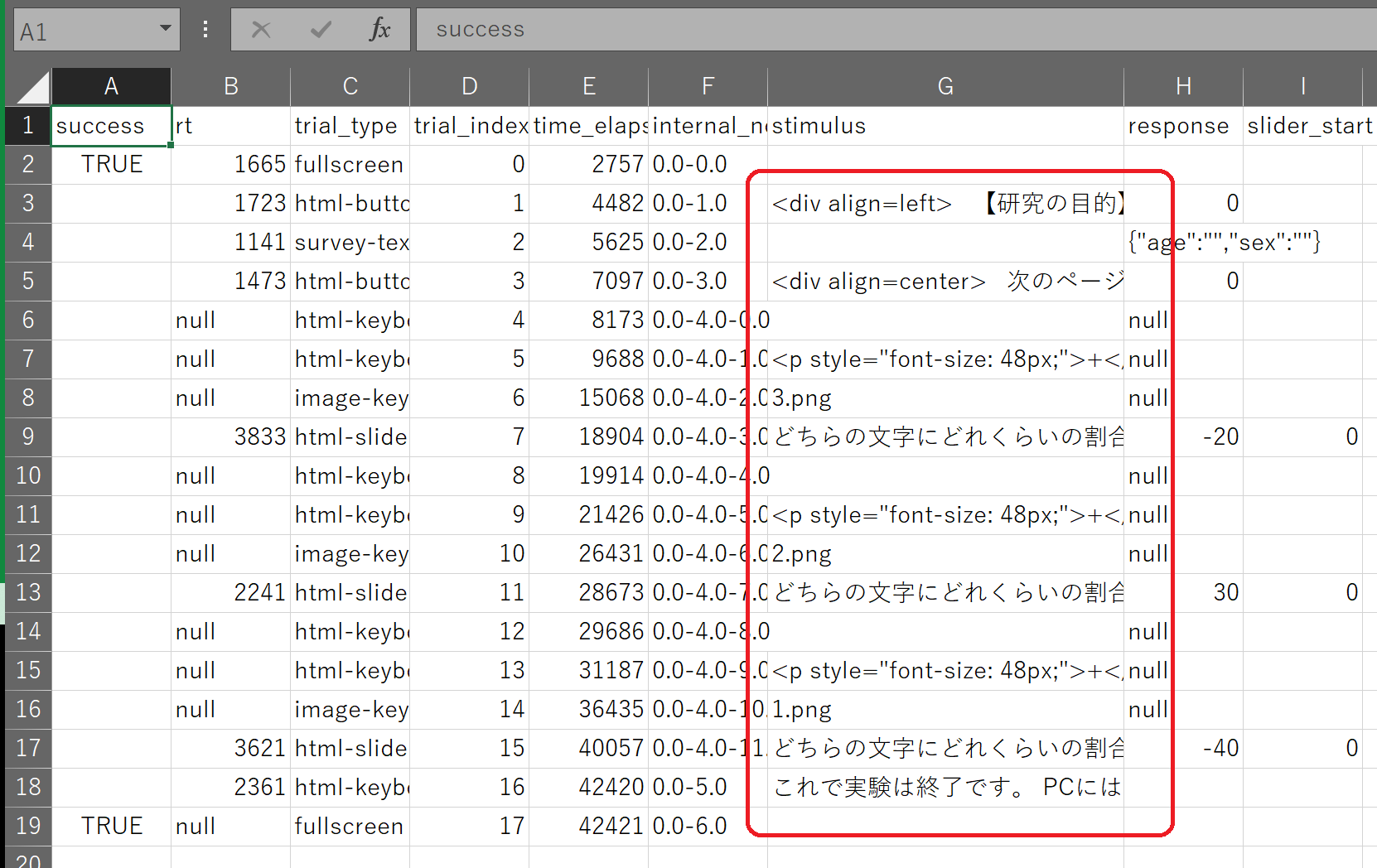The height and width of the screenshot is (868, 1377).
Task: Click the Cancel (X) icon beside formula bar
Action: coord(260,29)
